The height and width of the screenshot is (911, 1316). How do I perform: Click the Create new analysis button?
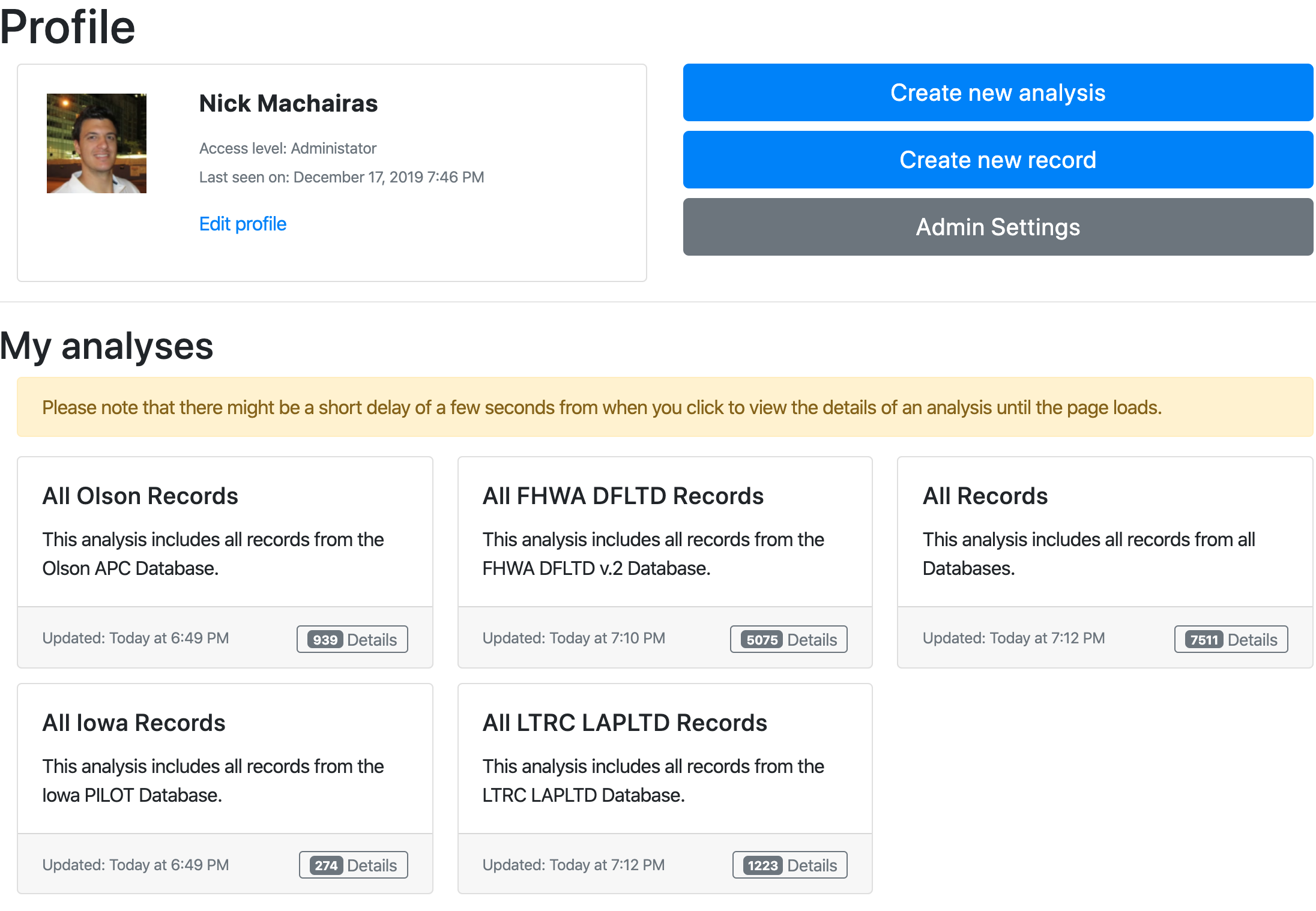pyautogui.click(x=998, y=92)
